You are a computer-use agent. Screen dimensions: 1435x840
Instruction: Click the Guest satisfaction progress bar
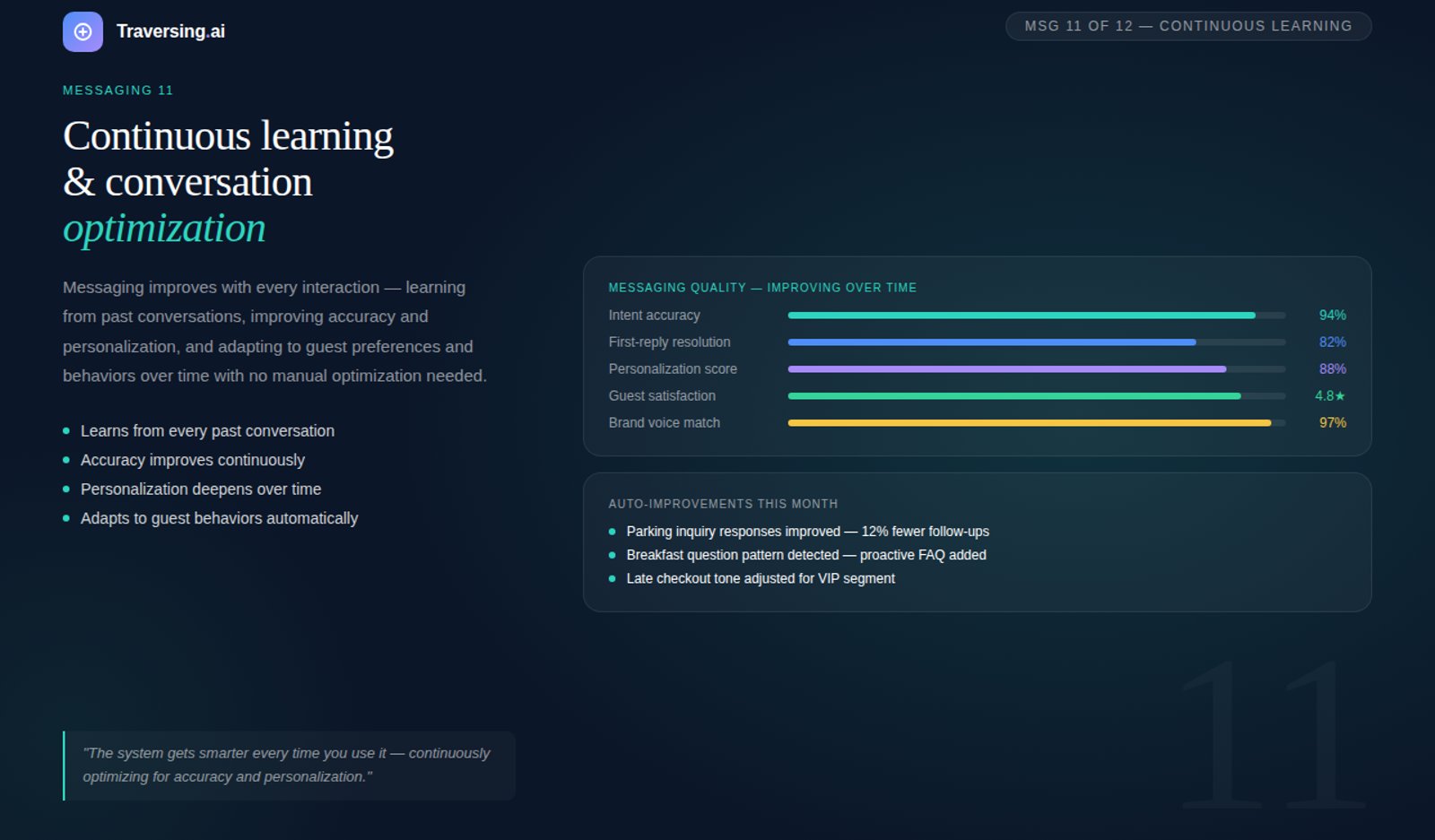tap(1037, 396)
